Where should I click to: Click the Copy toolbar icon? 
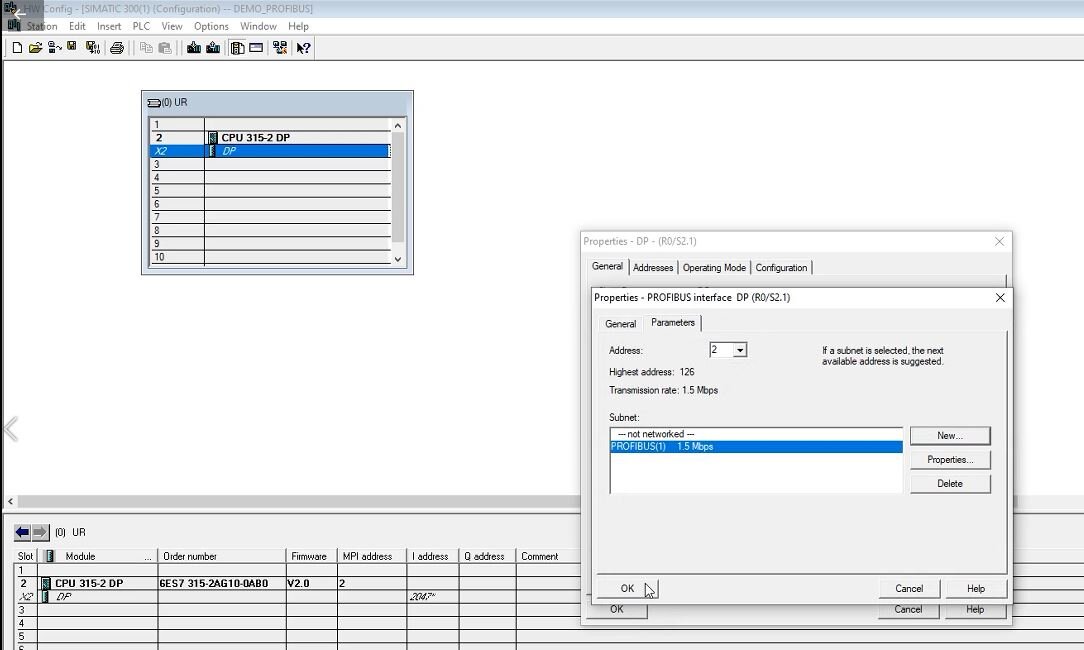pyautogui.click(x=146, y=48)
